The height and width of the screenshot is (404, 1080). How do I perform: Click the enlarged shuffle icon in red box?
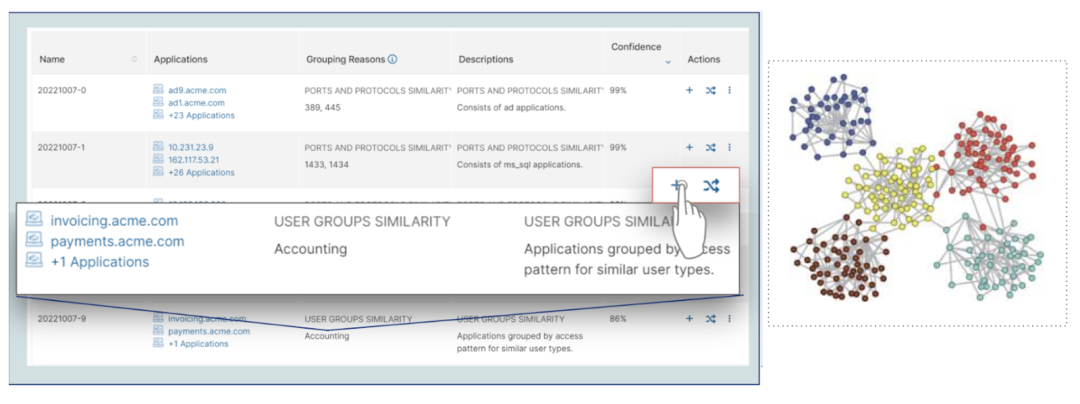coord(711,185)
